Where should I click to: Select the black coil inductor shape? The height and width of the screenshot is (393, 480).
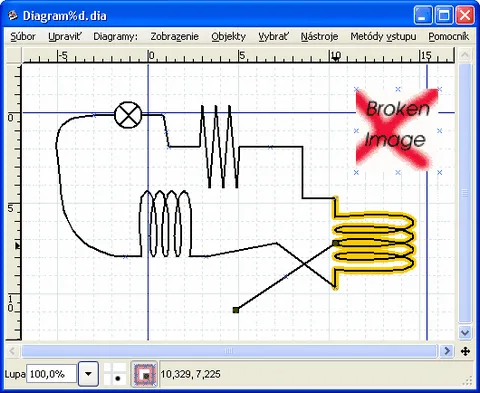point(166,224)
